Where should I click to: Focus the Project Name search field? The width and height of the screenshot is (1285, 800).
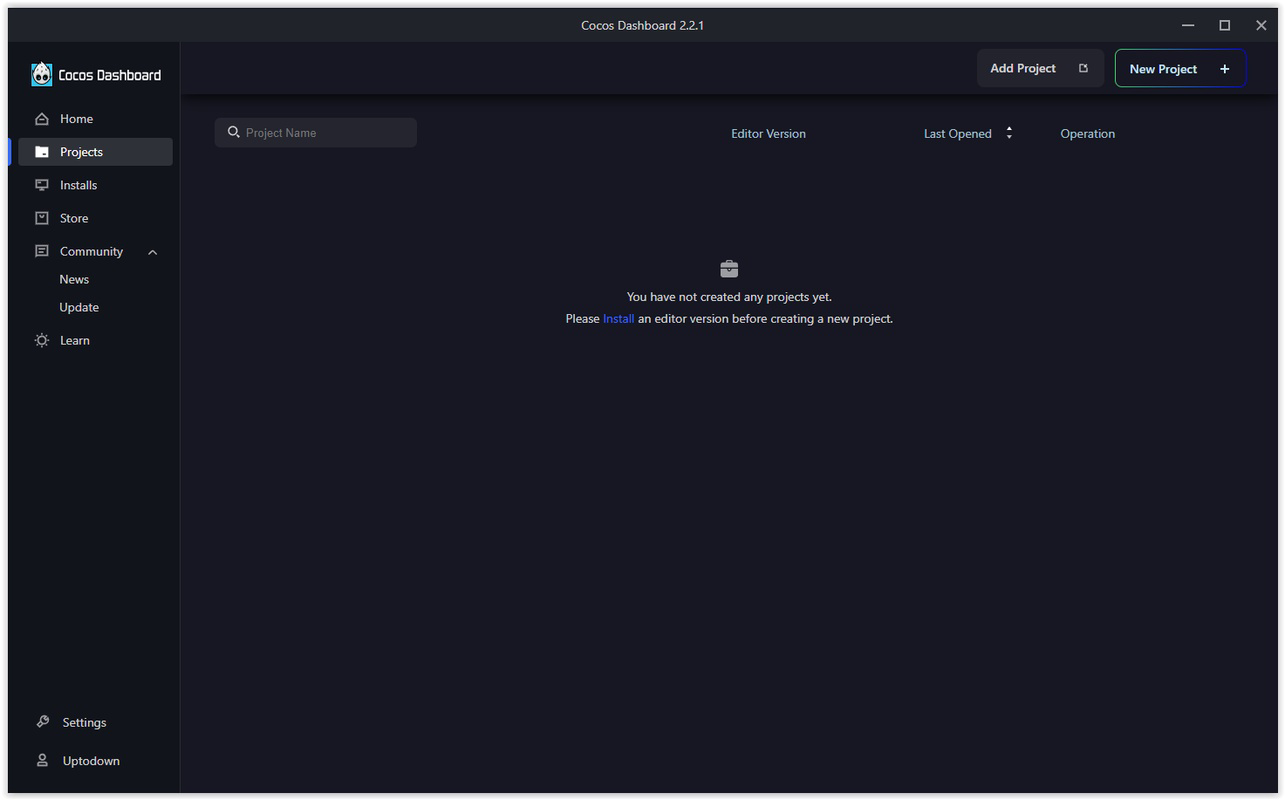click(x=316, y=132)
